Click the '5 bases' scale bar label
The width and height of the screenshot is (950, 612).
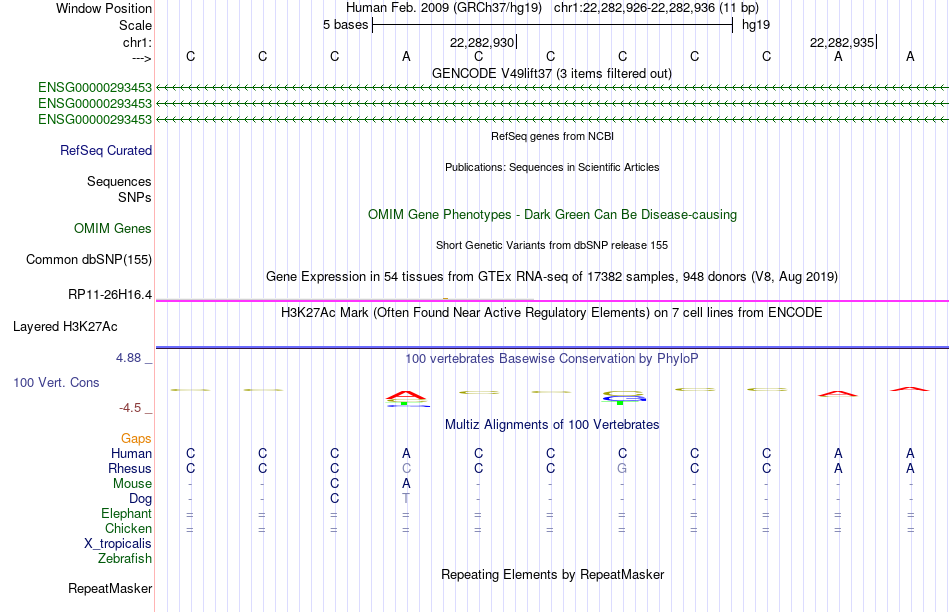click(345, 25)
